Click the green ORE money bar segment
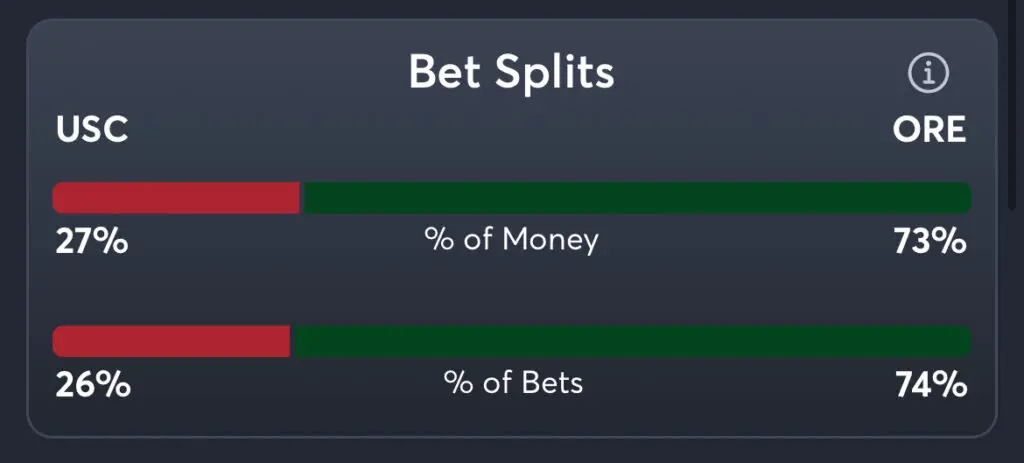Viewport: 1024px width, 463px height. (x=636, y=198)
